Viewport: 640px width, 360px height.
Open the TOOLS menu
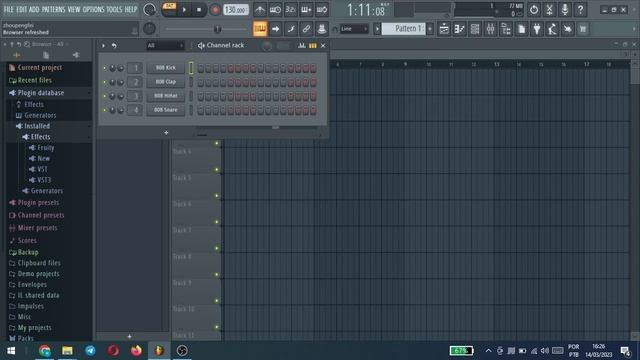(x=114, y=9)
